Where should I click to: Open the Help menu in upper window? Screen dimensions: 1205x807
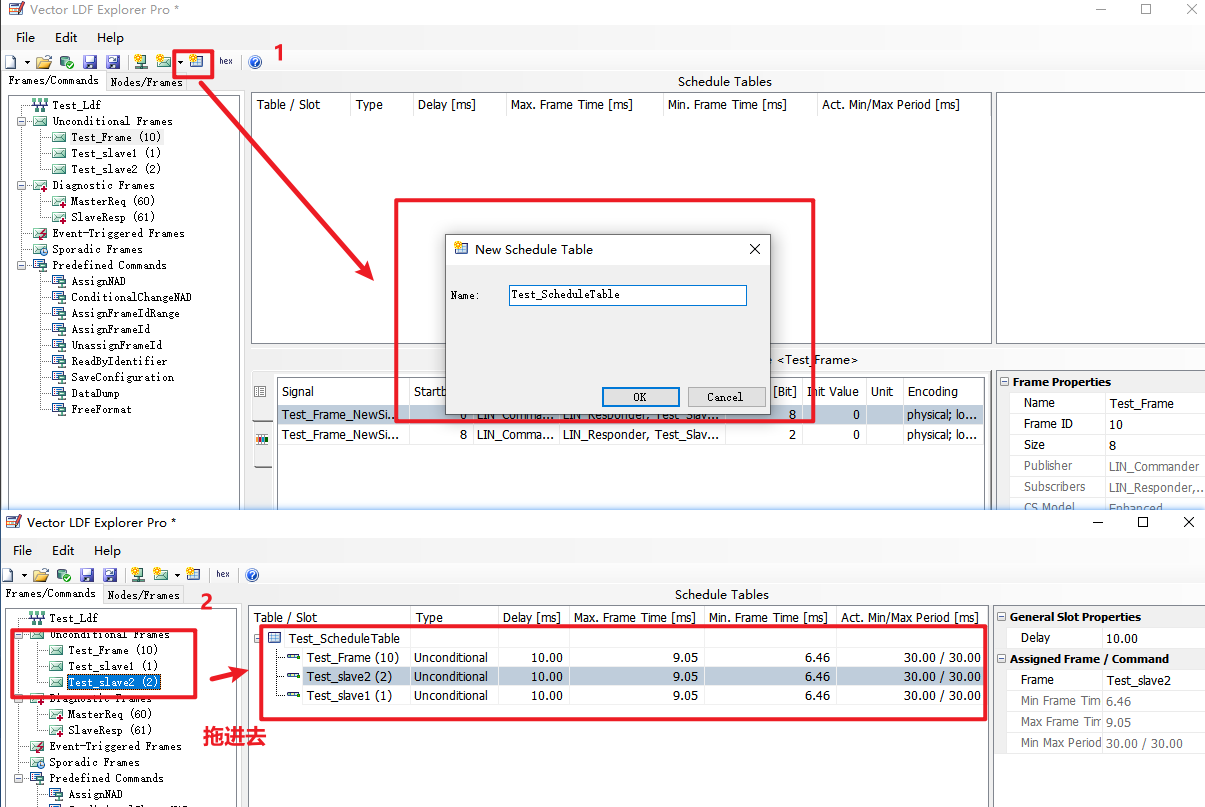[110, 38]
